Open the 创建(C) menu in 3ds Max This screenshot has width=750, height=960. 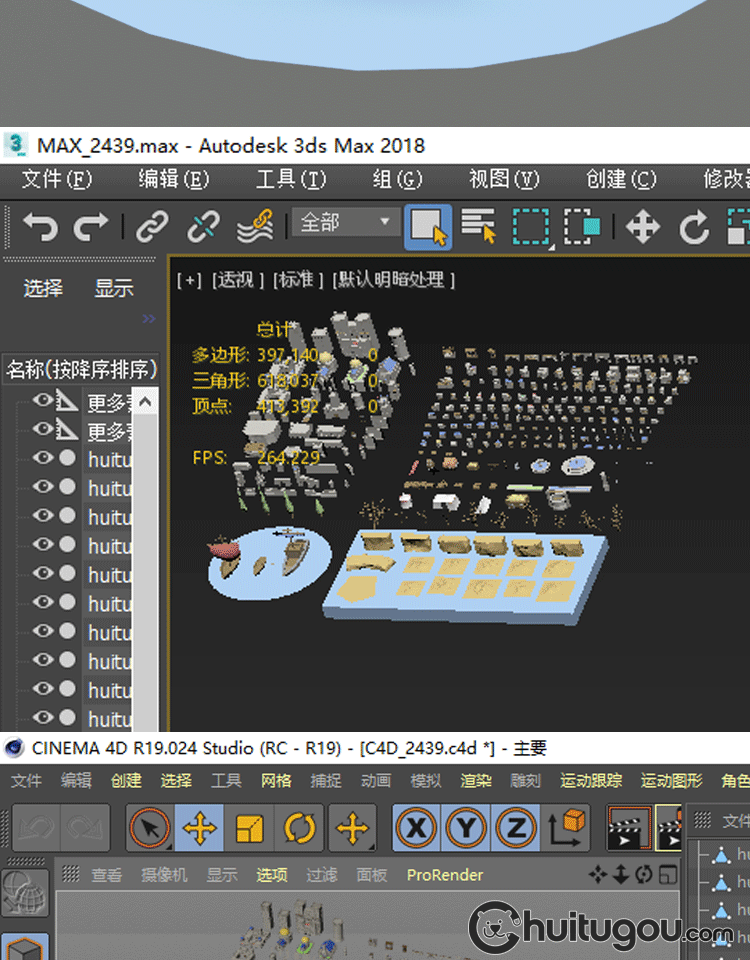(x=621, y=179)
